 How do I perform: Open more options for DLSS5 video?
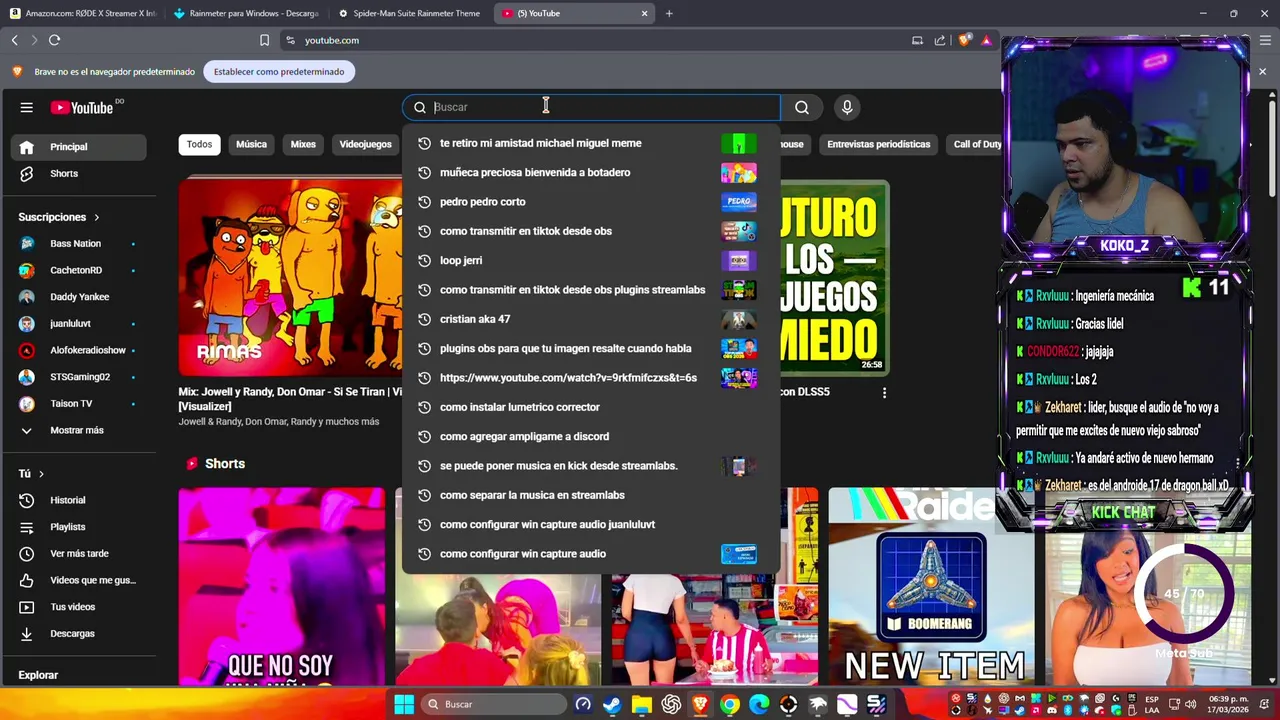pyautogui.click(x=884, y=393)
